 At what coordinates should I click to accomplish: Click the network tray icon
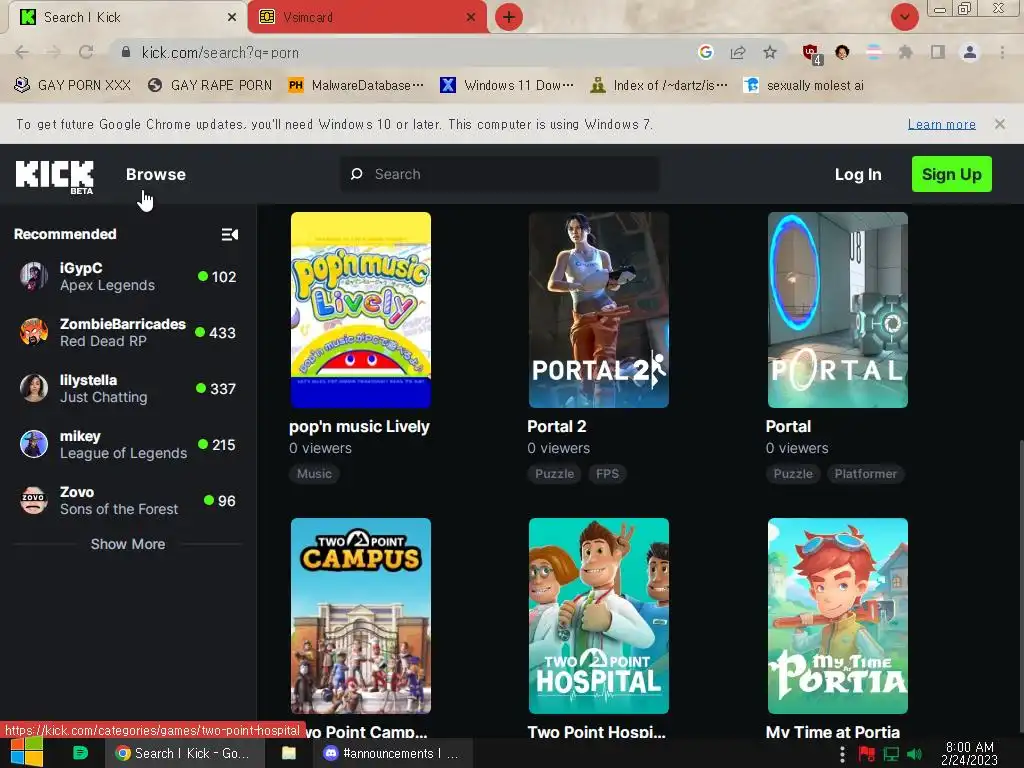coord(891,754)
